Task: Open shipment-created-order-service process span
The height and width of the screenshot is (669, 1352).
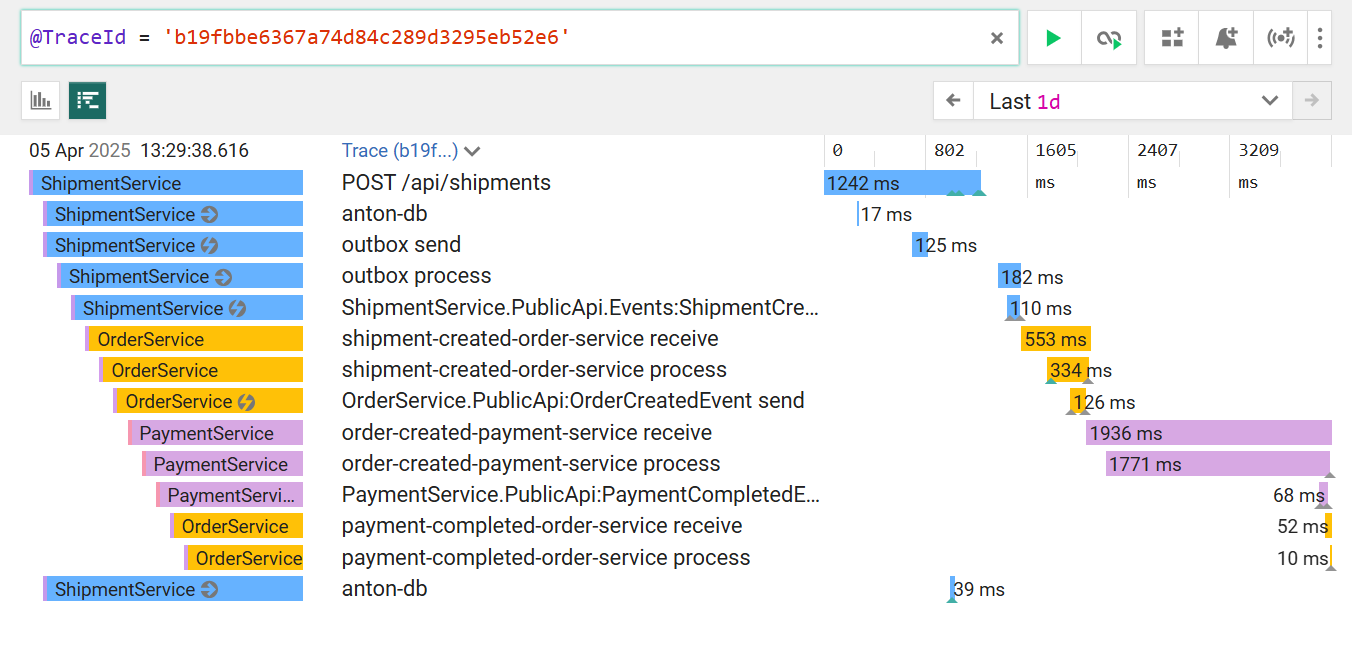Action: (534, 370)
